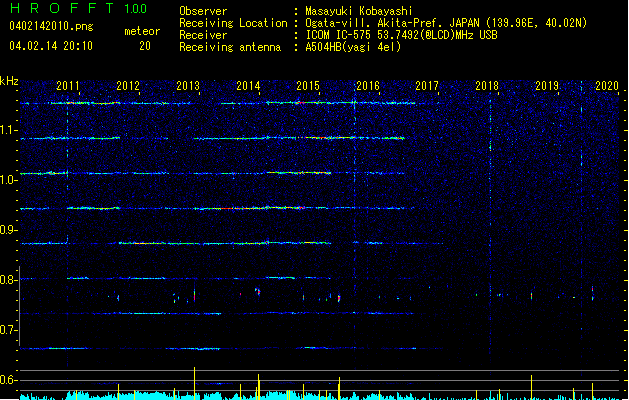Click the 0.6 kHz frequency axis label
The width and height of the screenshot is (629, 400).
(x=8, y=380)
